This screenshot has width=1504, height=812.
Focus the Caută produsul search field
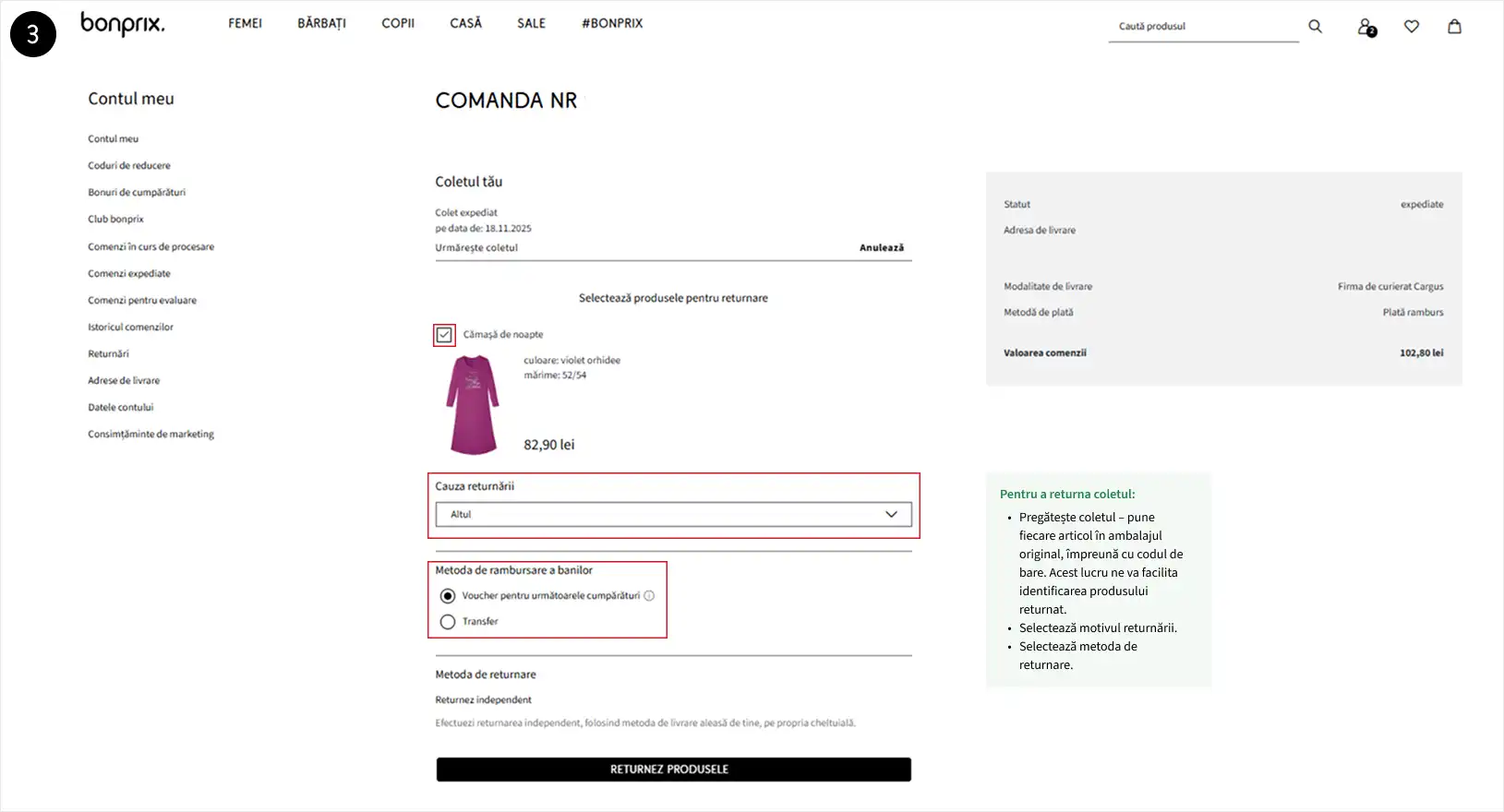click(x=1200, y=27)
